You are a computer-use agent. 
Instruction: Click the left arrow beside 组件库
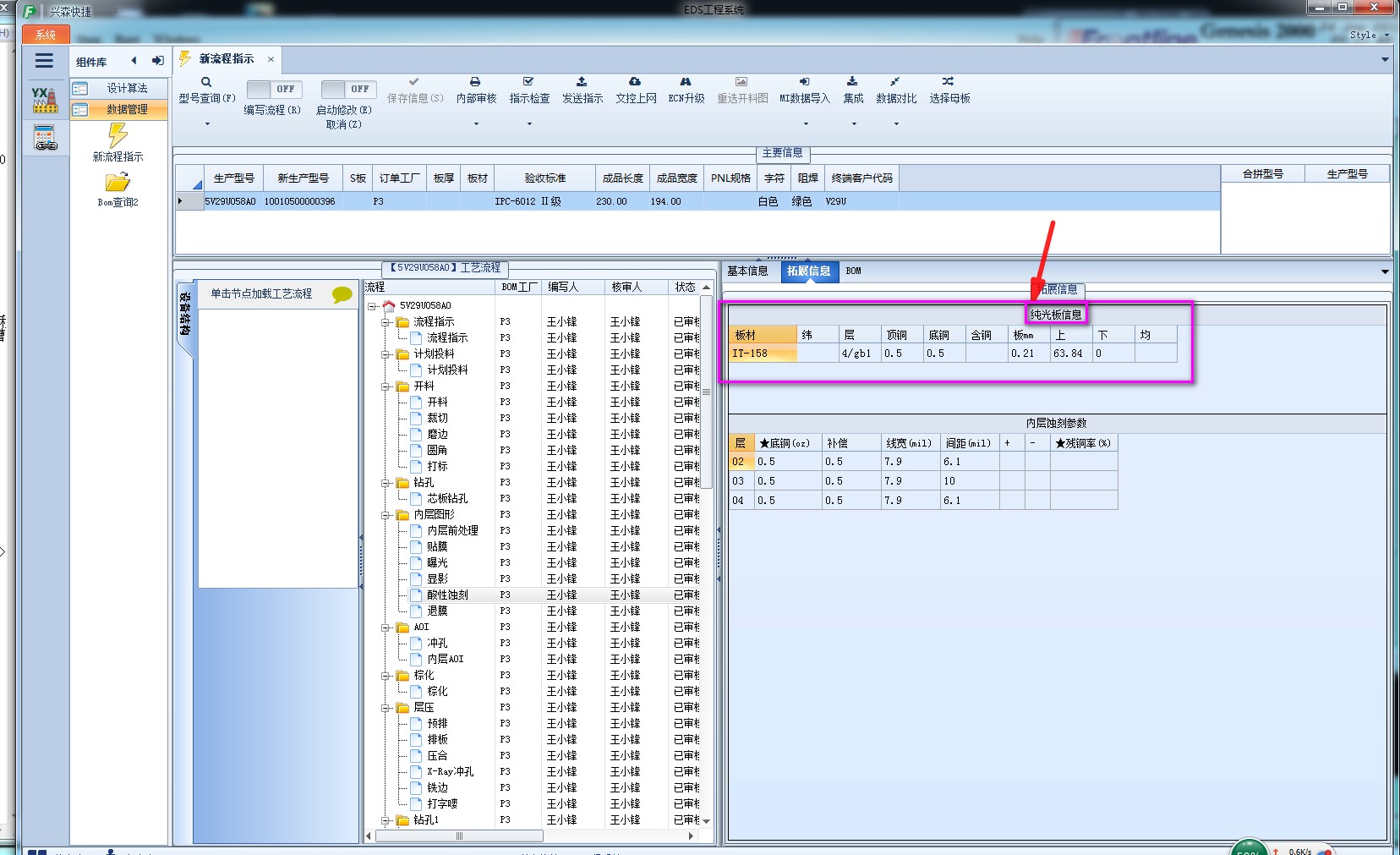click(134, 61)
